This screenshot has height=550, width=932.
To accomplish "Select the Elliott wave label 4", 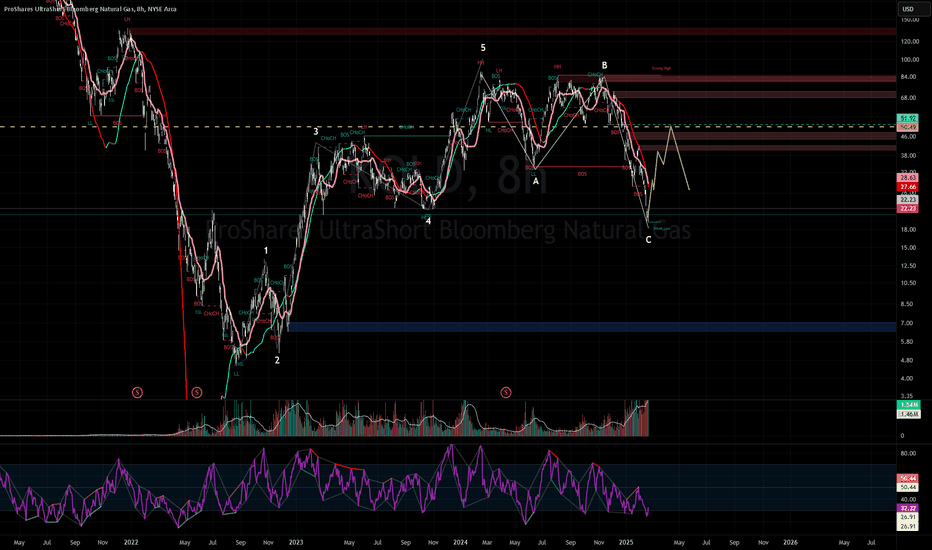I will 428,221.
